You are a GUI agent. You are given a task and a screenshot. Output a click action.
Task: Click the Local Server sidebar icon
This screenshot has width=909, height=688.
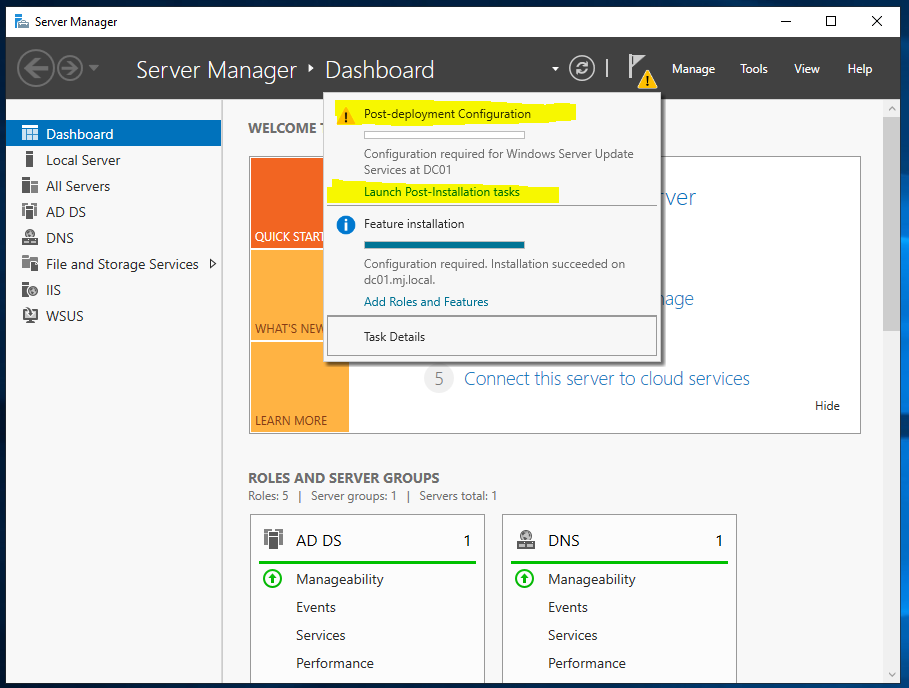pos(30,159)
